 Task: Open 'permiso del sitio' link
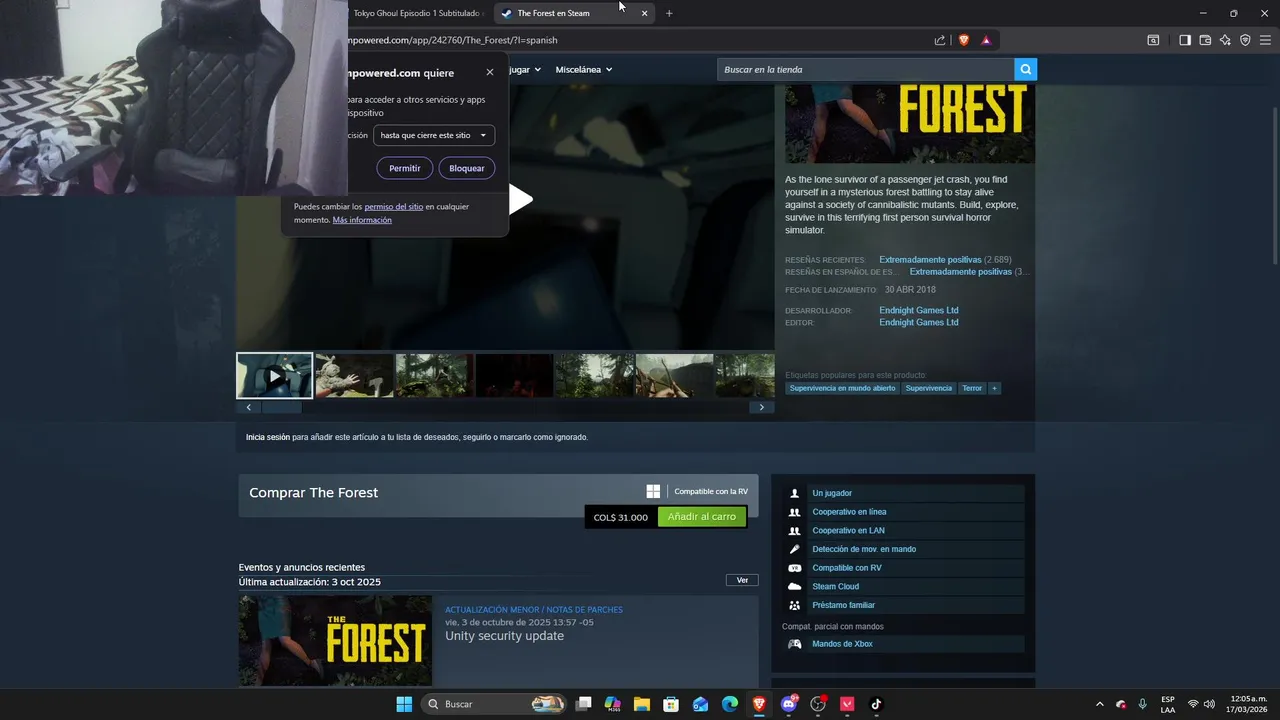click(x=394, y=206)
